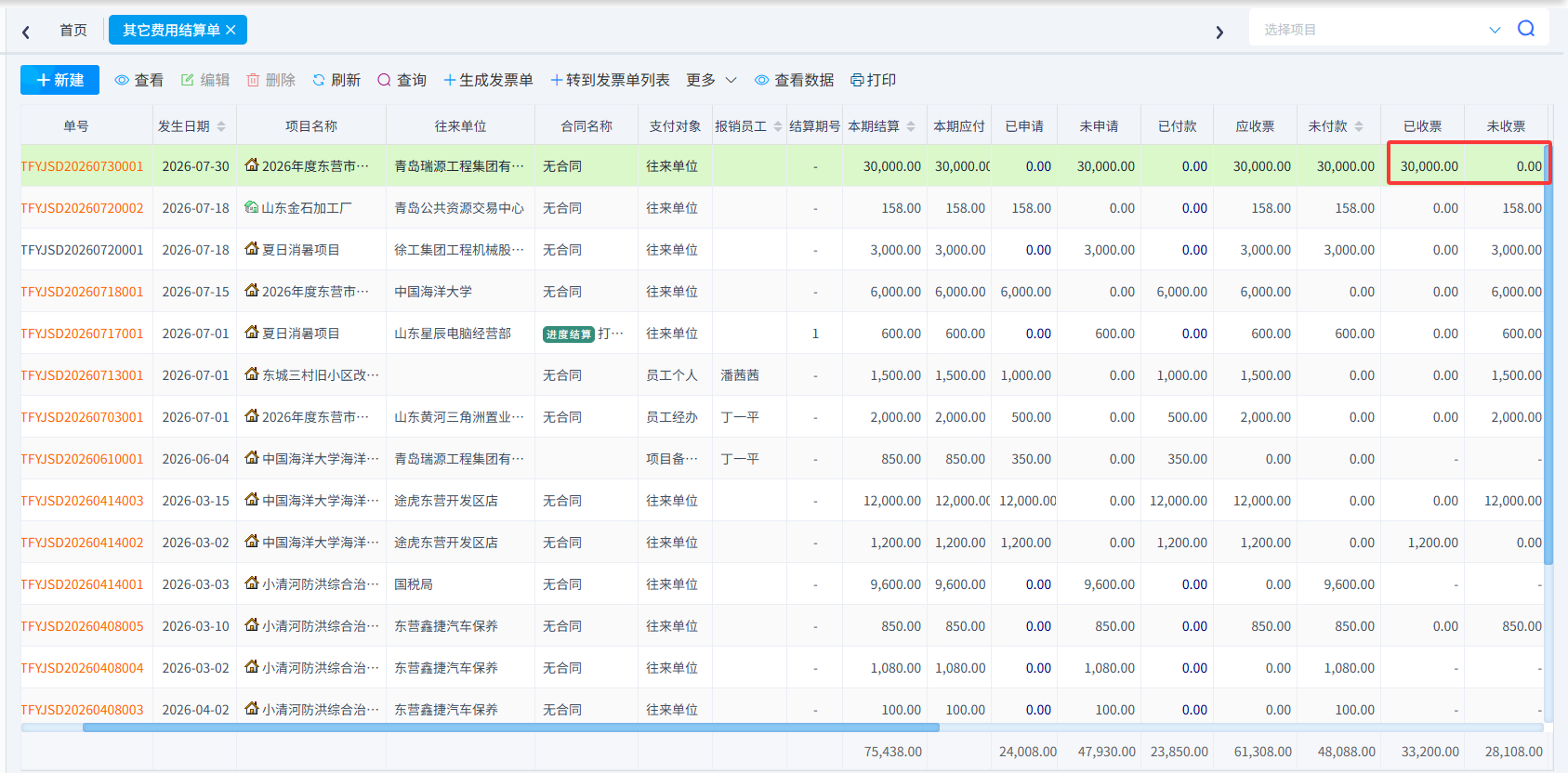Click the 编辑 toolbar button
Image resolution: width=1568 pixels, height=773 pixels.
click(x=205, y=80)
